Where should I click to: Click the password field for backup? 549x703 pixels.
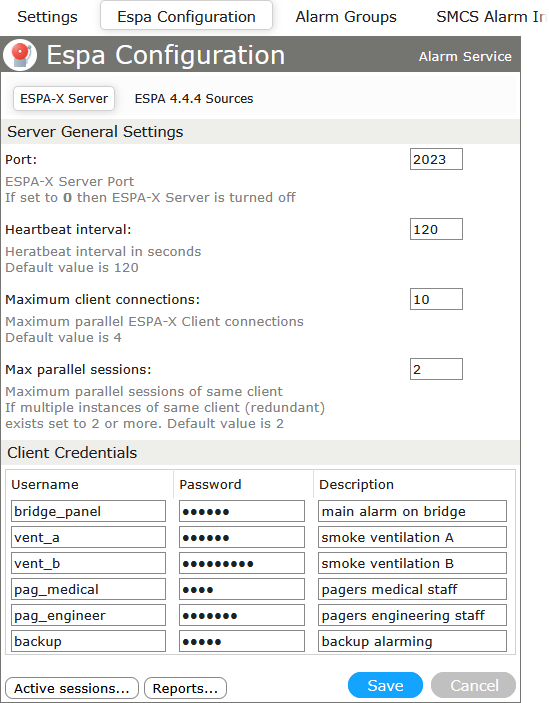point(242,641)
